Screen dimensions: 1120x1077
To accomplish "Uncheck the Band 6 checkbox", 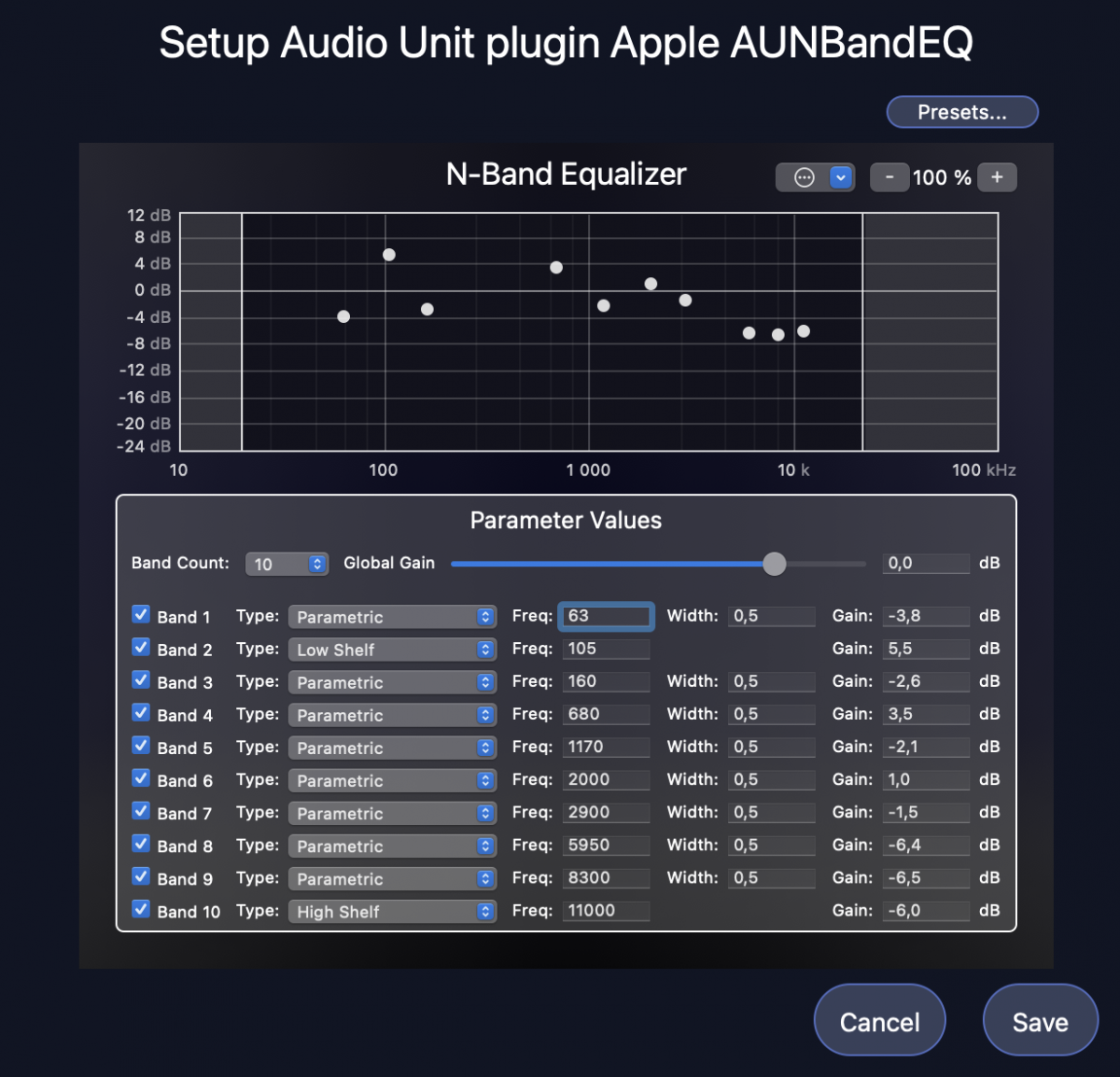I will pyautogui.click(x=141, y=777).
